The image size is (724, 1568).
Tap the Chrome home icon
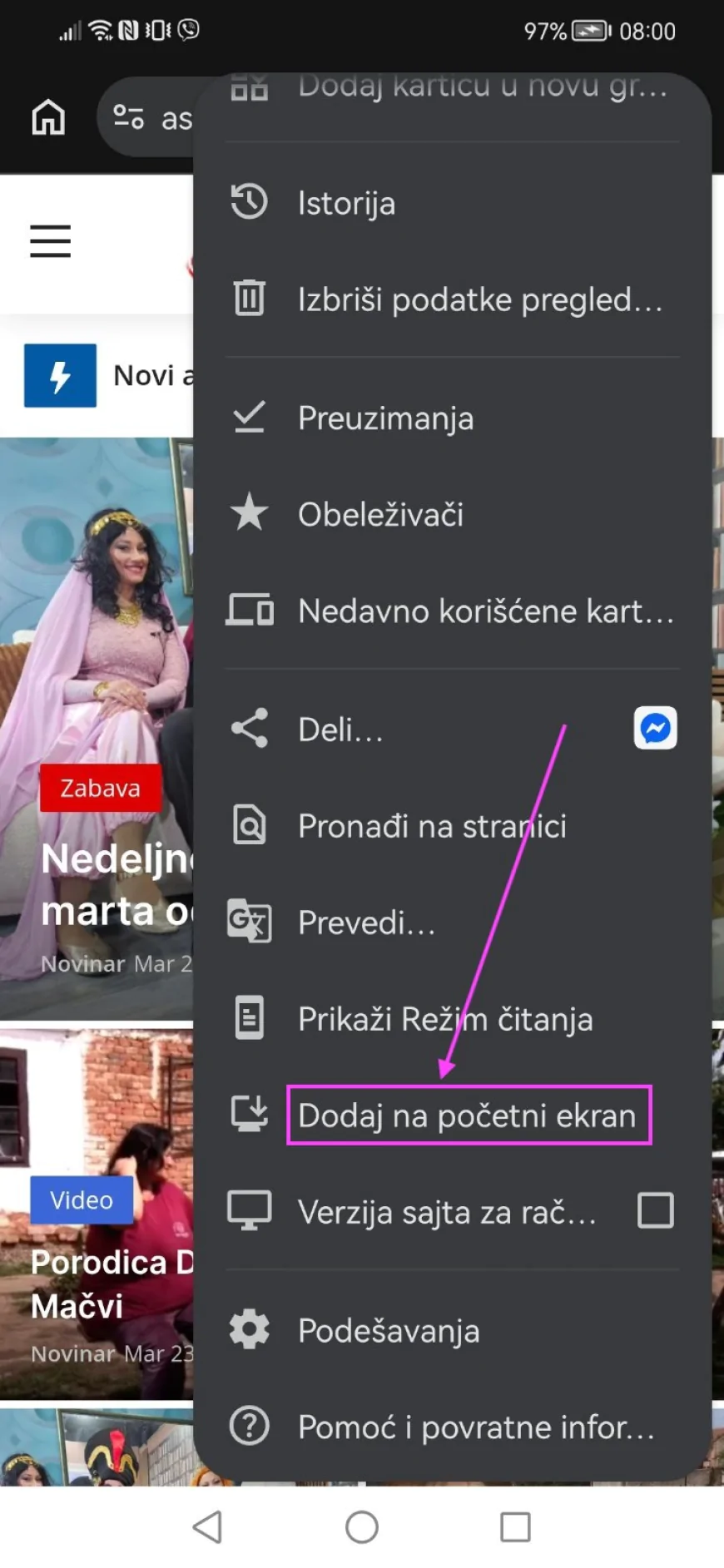pos(48,117)
